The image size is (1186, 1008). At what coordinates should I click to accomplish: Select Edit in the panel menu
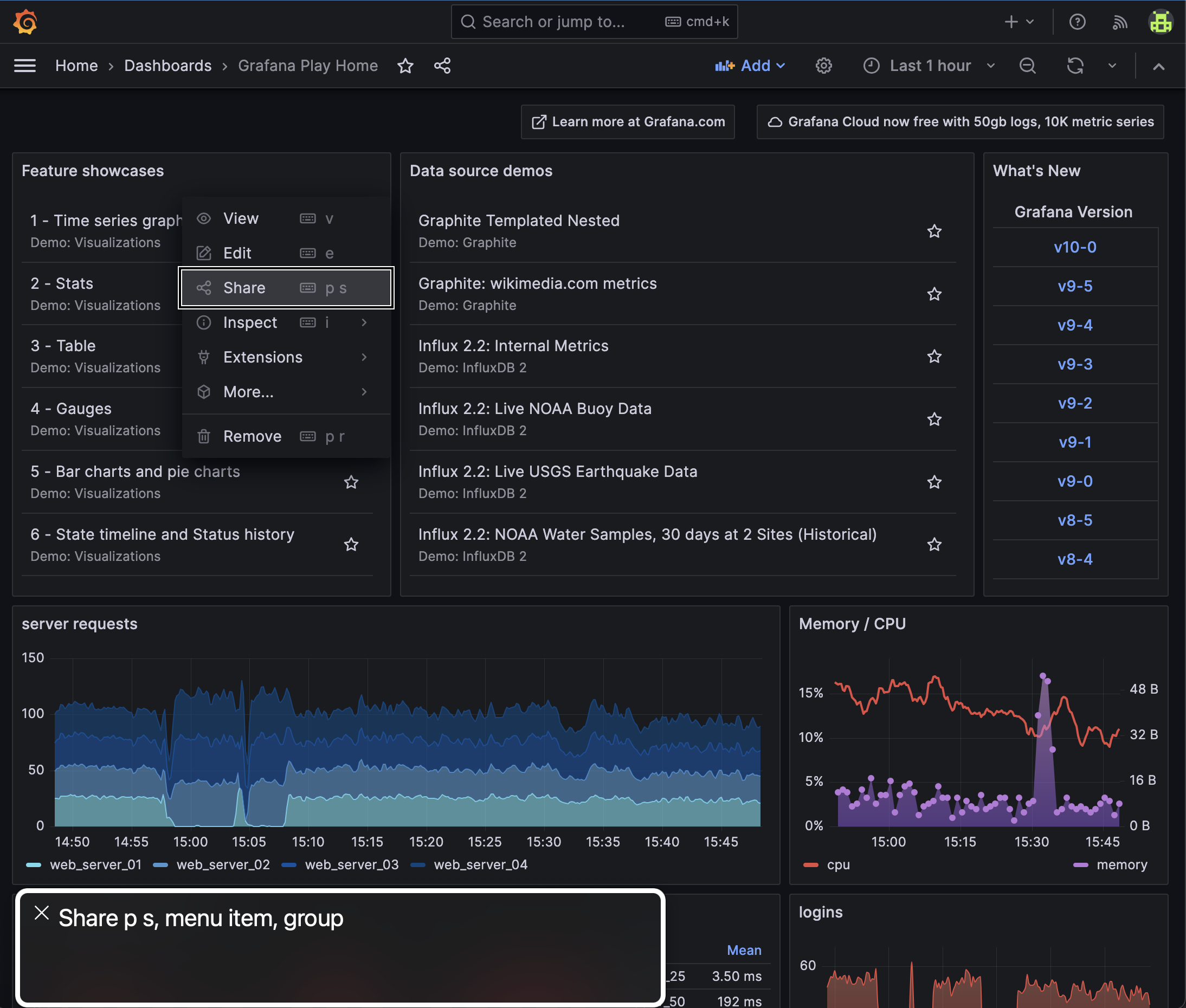coord(237,253)
